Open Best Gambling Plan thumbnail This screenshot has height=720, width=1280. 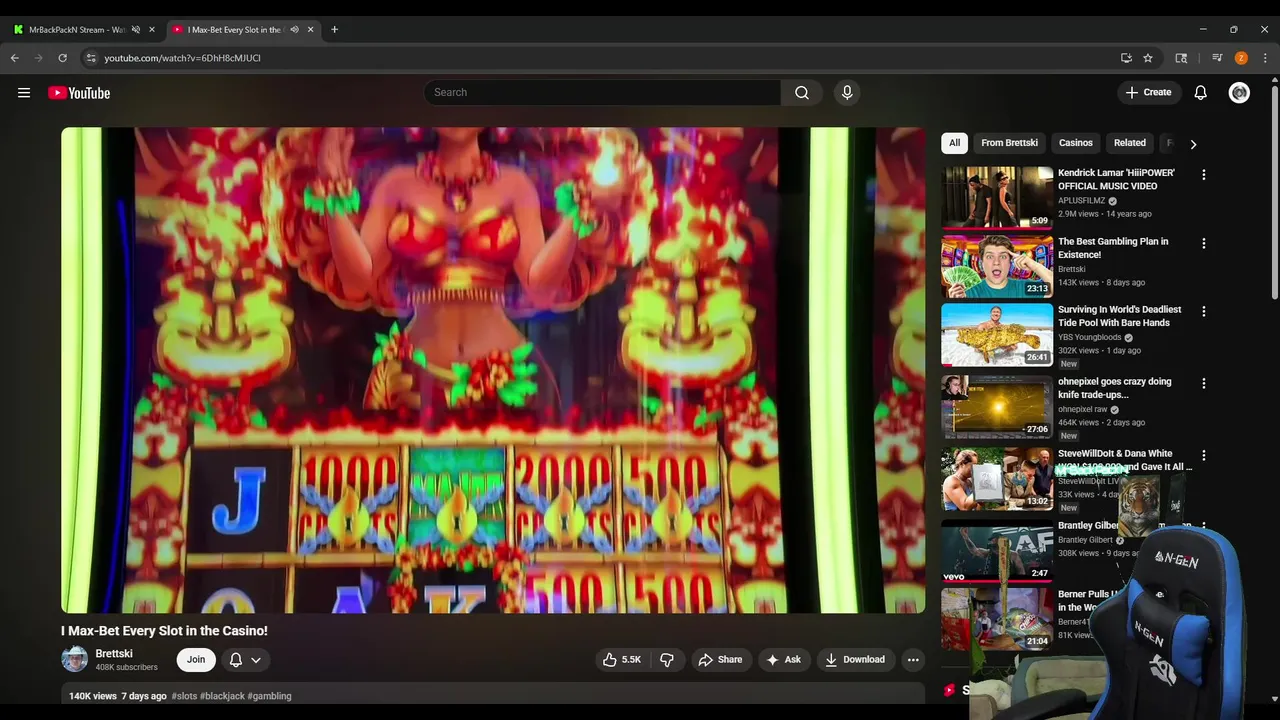pos(997,266)
